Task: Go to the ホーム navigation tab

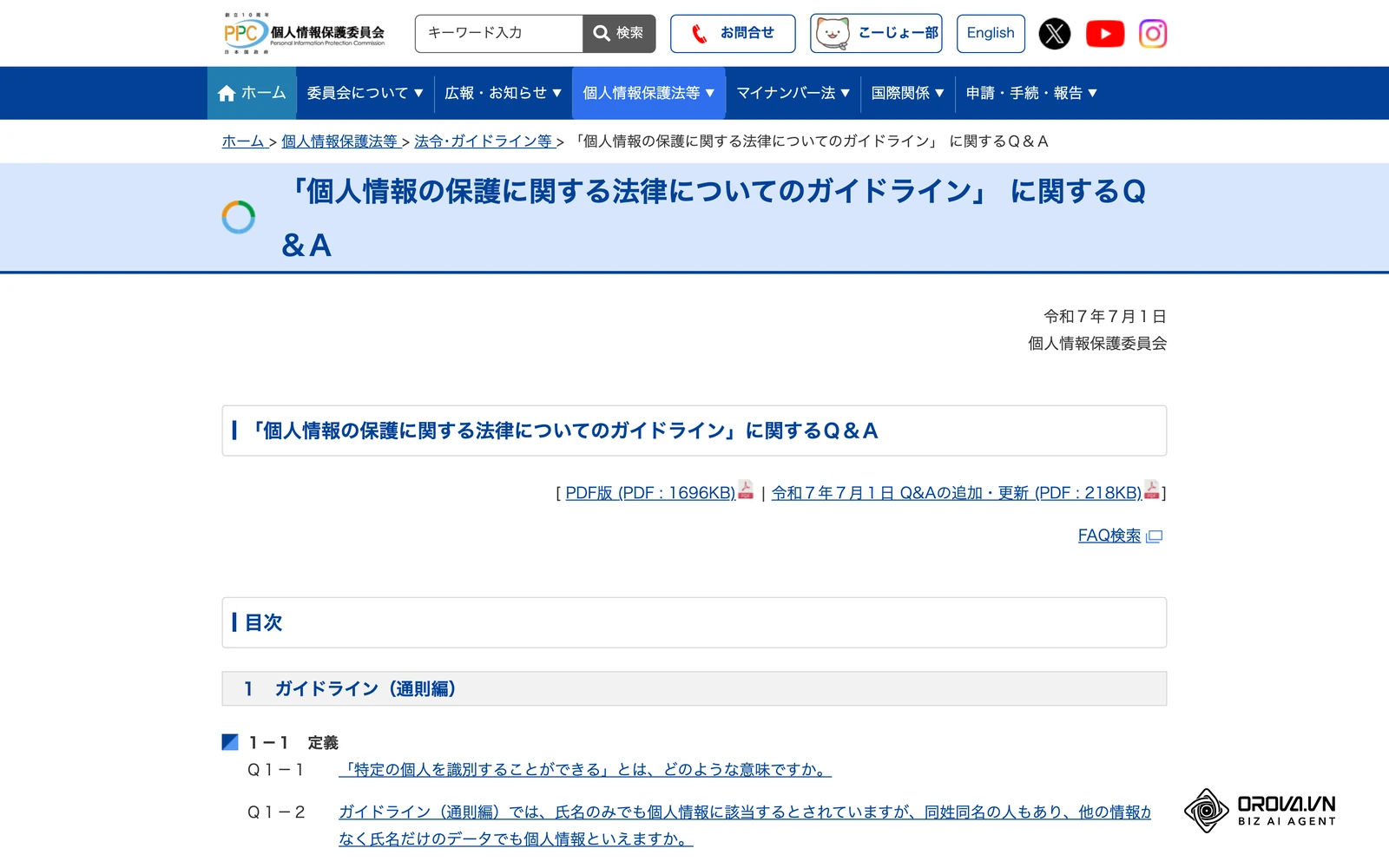Action: [x=252, y=93]
